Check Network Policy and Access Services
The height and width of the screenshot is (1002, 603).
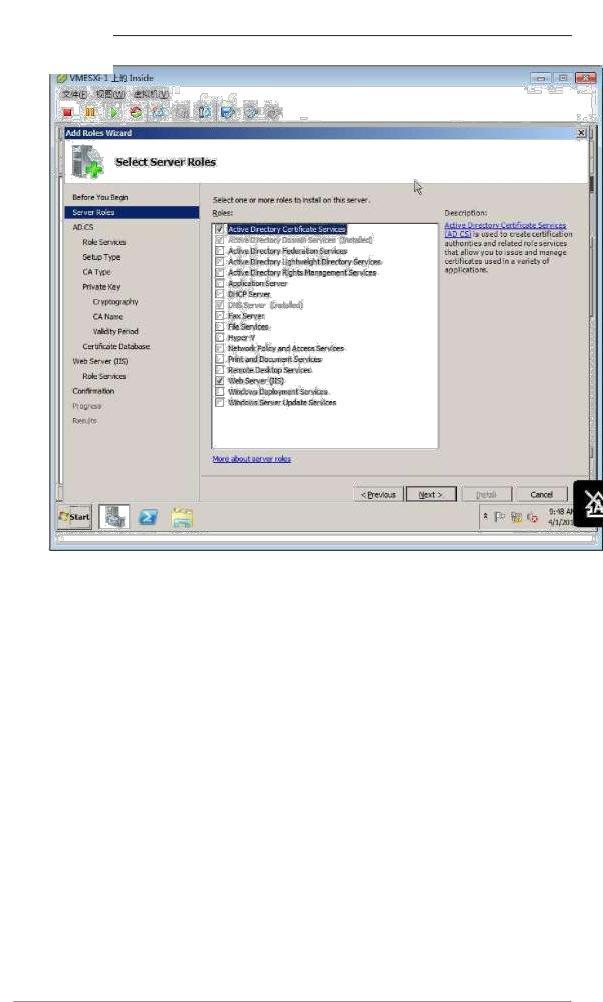point(220,349)
